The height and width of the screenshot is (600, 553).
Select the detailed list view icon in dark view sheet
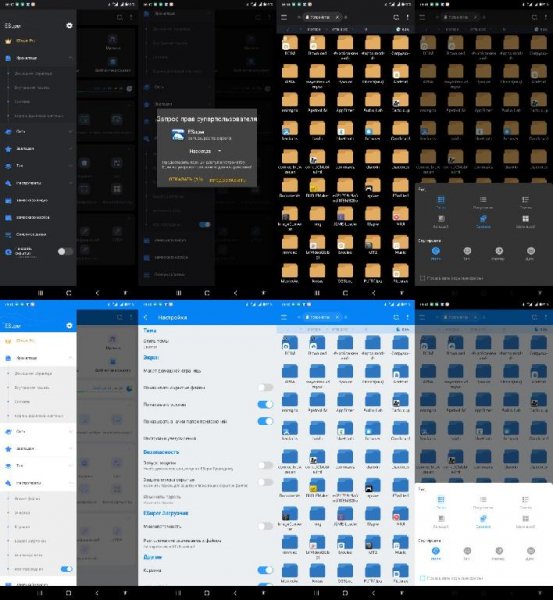(x=525, y=200)
